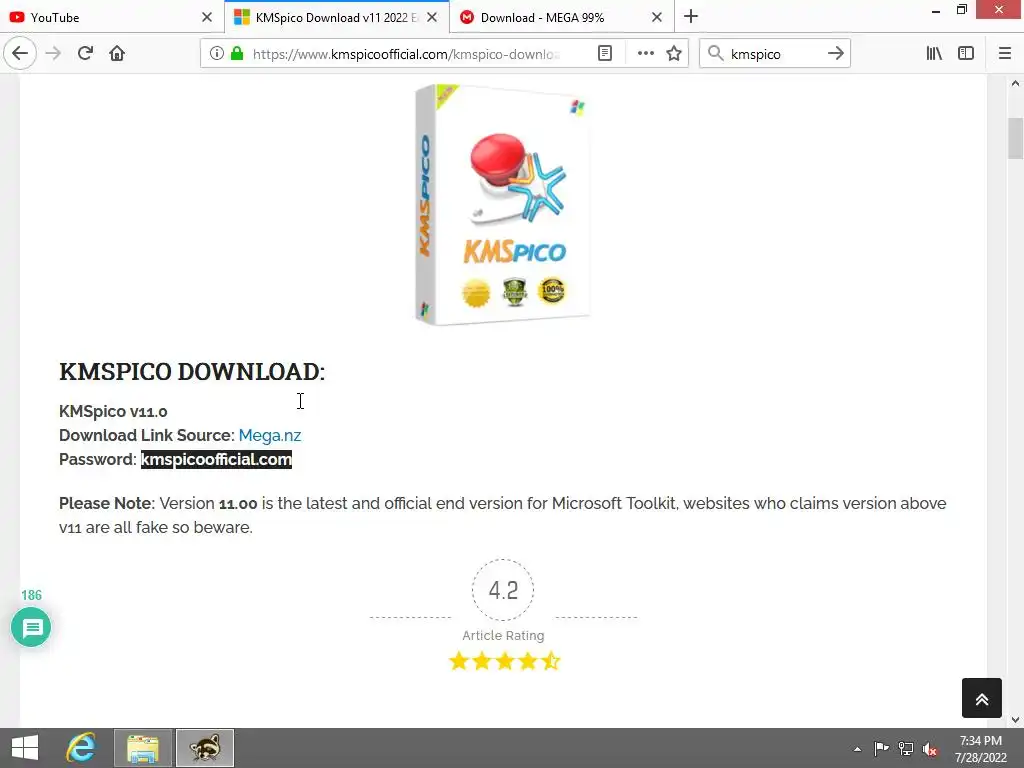
Task: Click the address bar URL field
Action: click(x=408, y=54)
